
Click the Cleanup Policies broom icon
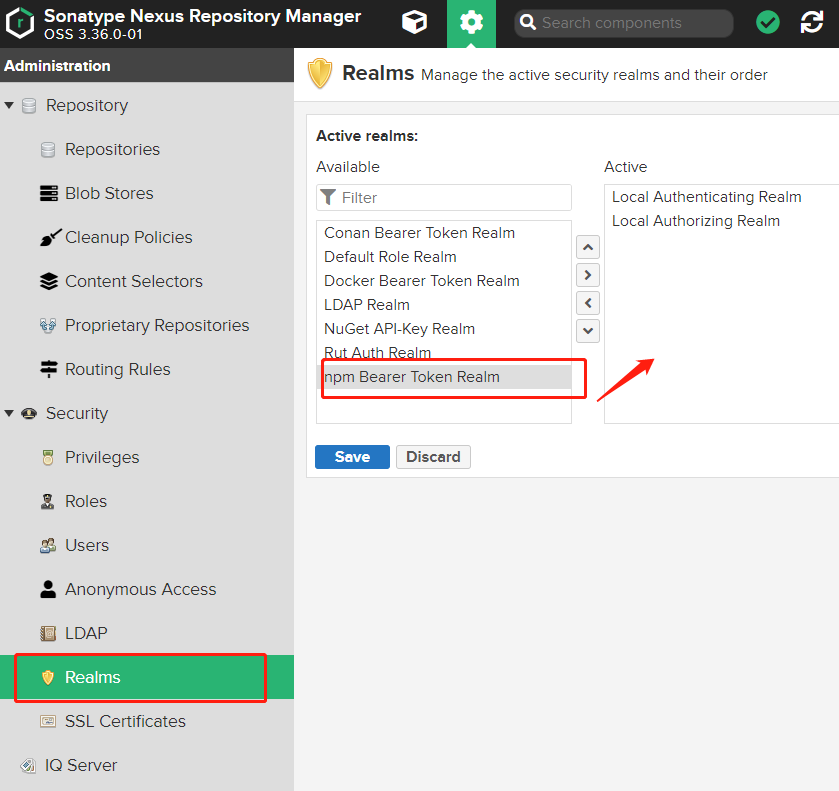coord(50,237)
